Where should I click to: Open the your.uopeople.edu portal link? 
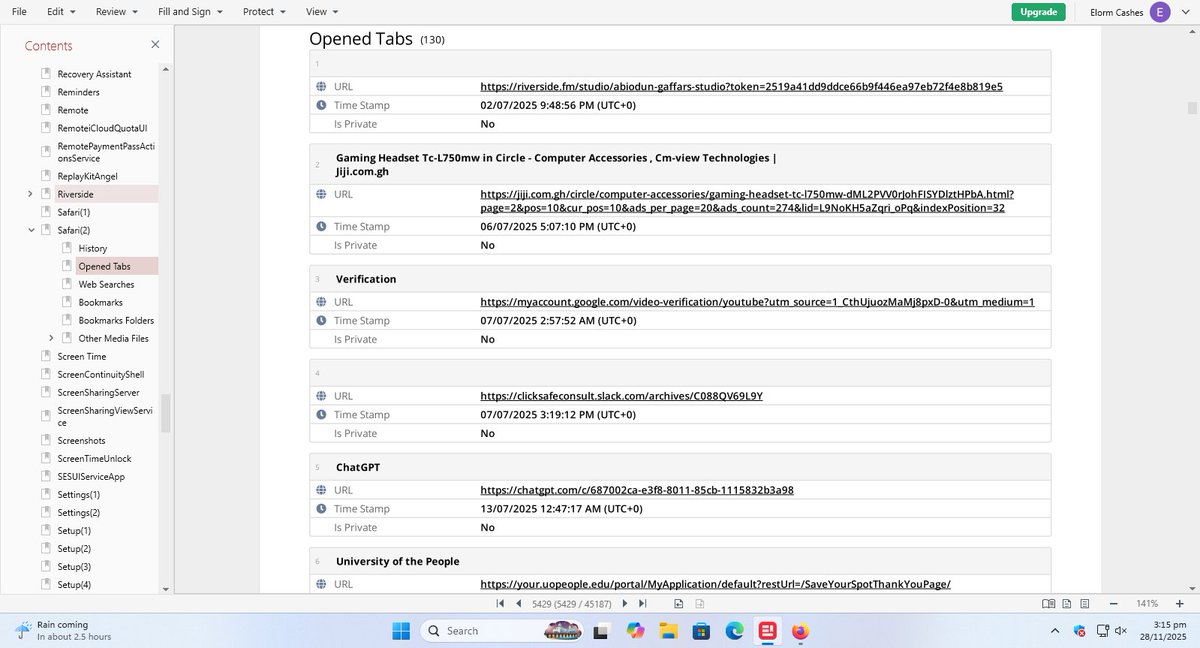[x=715, y=584]
